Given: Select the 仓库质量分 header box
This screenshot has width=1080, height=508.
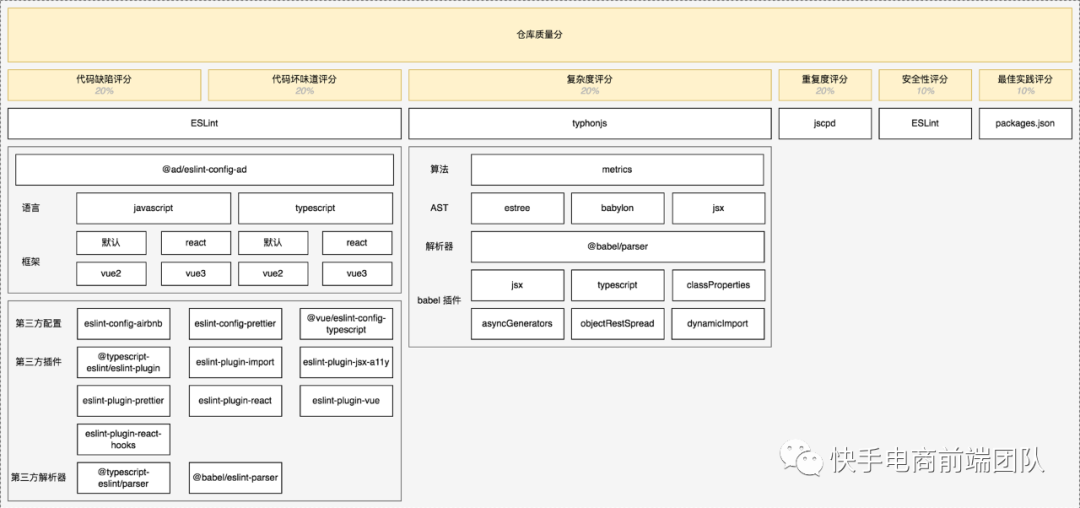Looking at the screenshot, I should (x=539, y=34).
